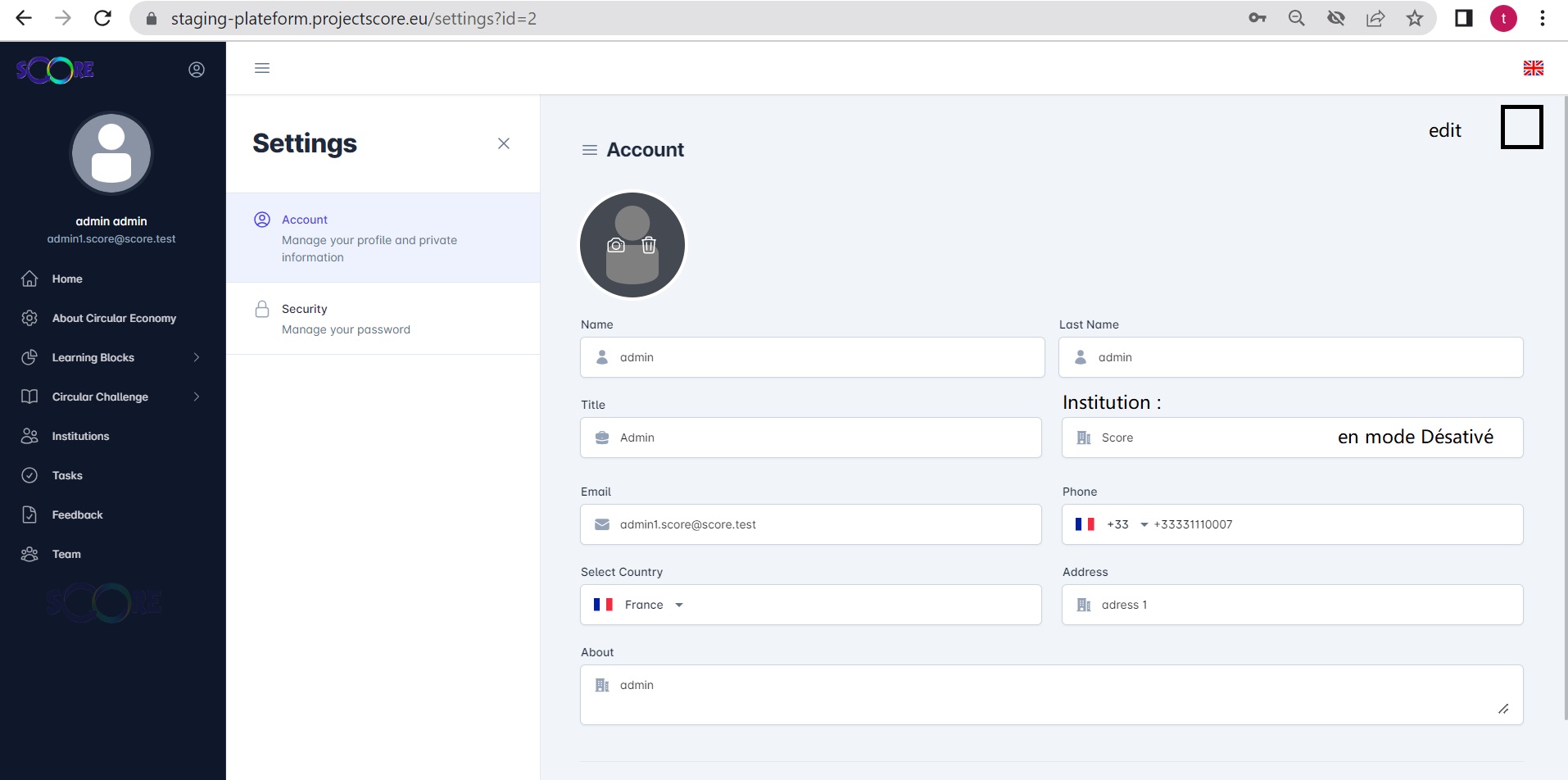Click the UK flag language icon
This screenshot has width=1568, height=780.
[x=1533, y=68]
